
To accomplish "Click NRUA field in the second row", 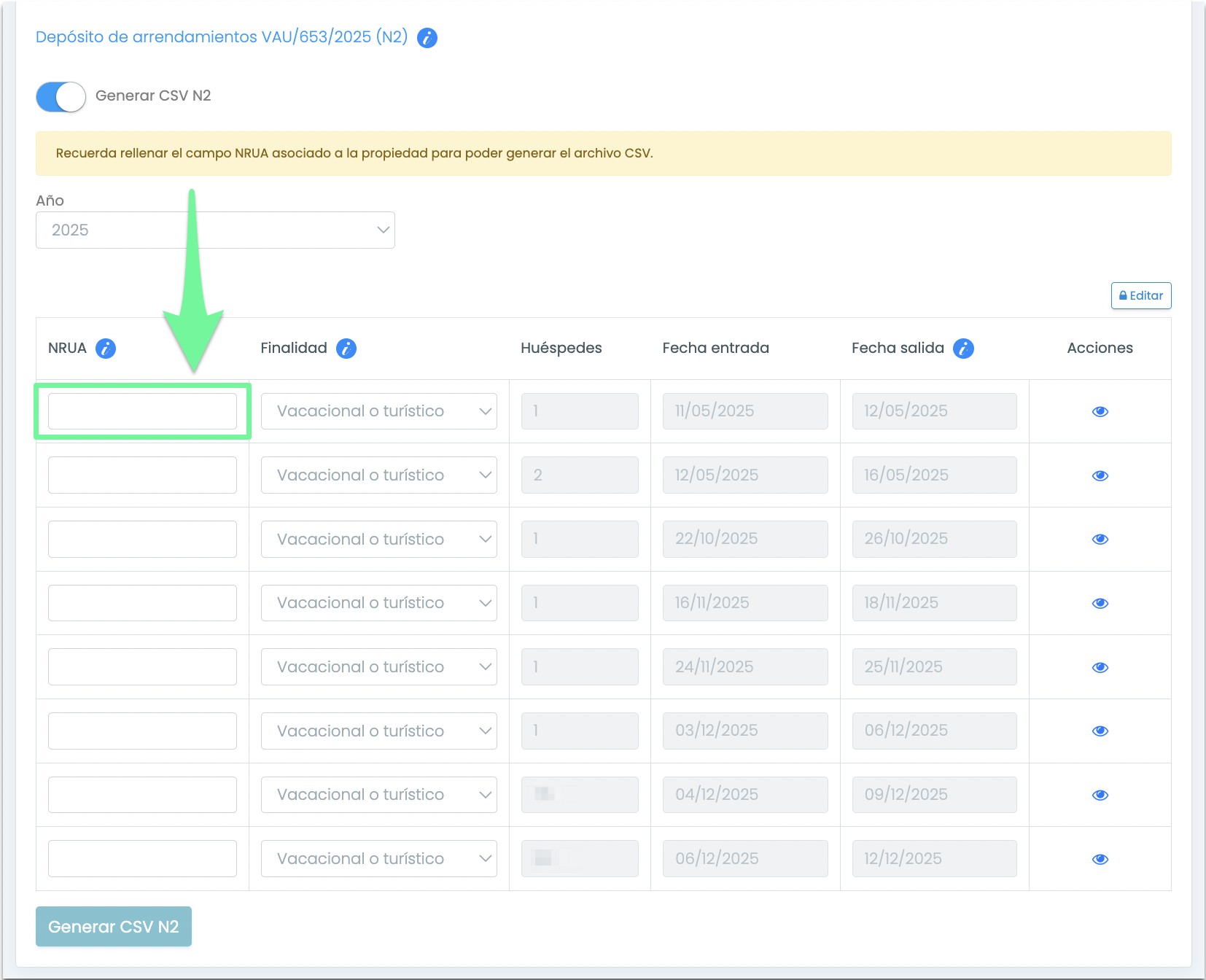I will coord(142,475).
